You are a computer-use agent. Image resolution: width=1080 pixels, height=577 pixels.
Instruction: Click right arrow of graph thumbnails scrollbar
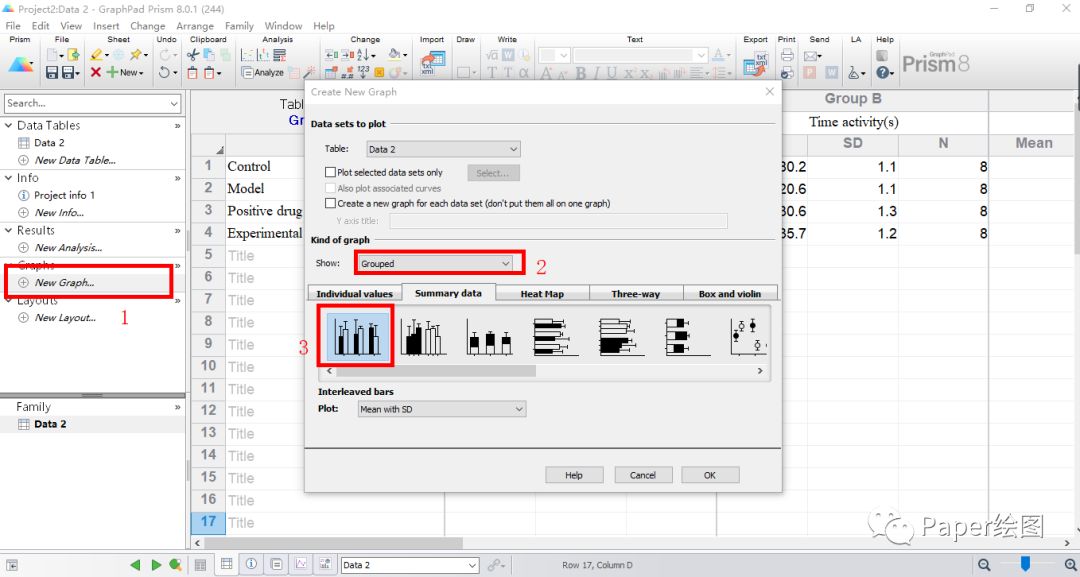pyautogui.click(x=760, y=371)
